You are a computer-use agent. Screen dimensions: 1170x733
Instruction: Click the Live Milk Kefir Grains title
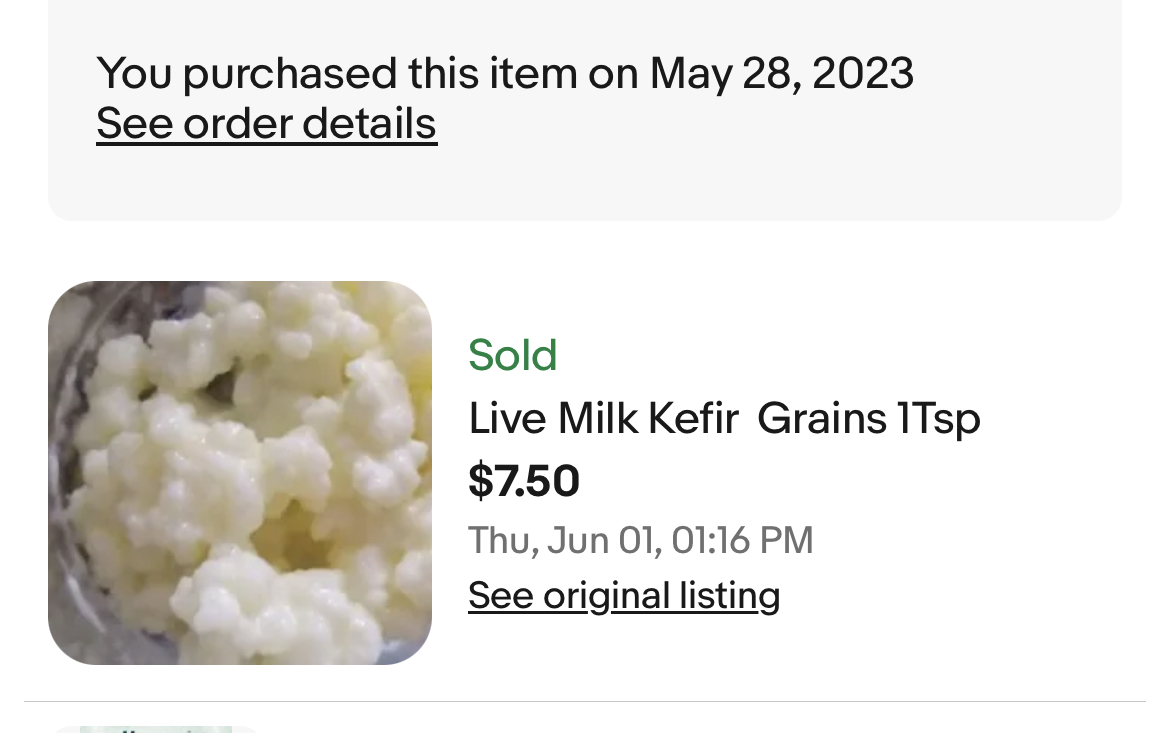coord(723,418)
